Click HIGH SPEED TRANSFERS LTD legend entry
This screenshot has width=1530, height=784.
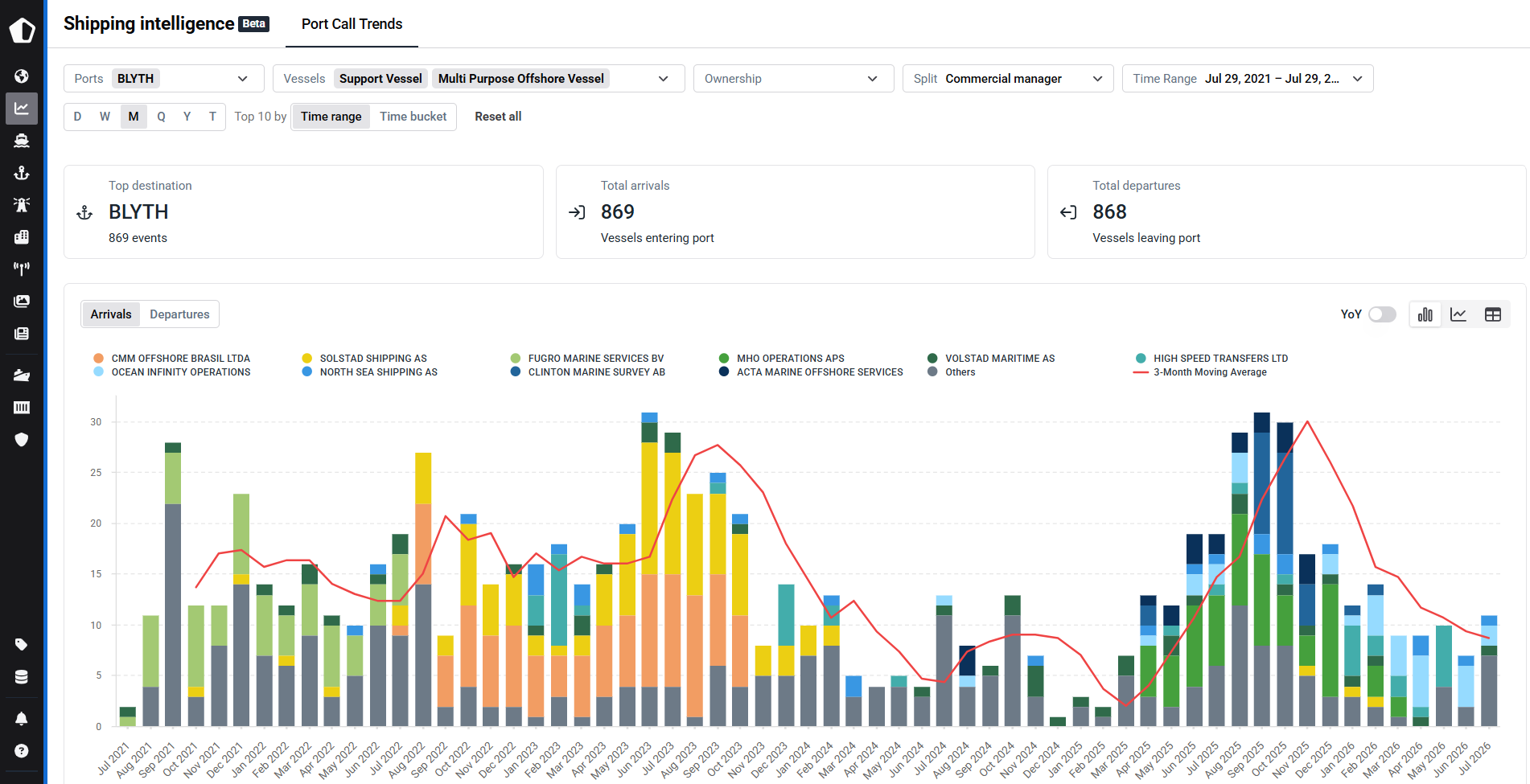[1211, 359]
